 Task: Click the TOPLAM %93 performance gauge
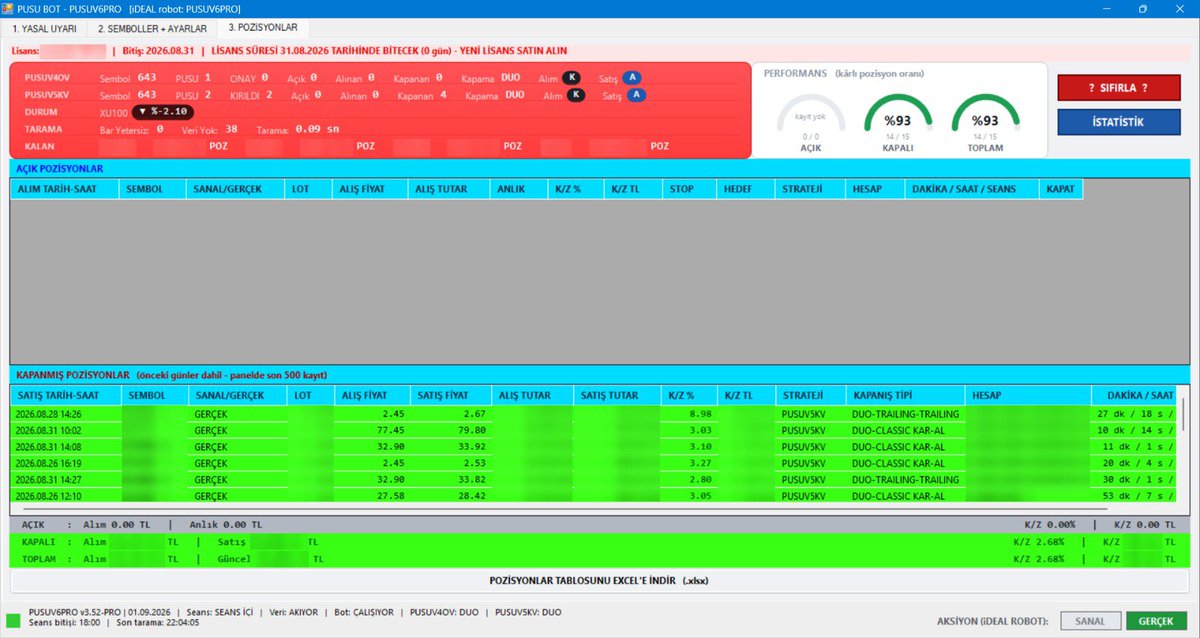click(985, 121)
